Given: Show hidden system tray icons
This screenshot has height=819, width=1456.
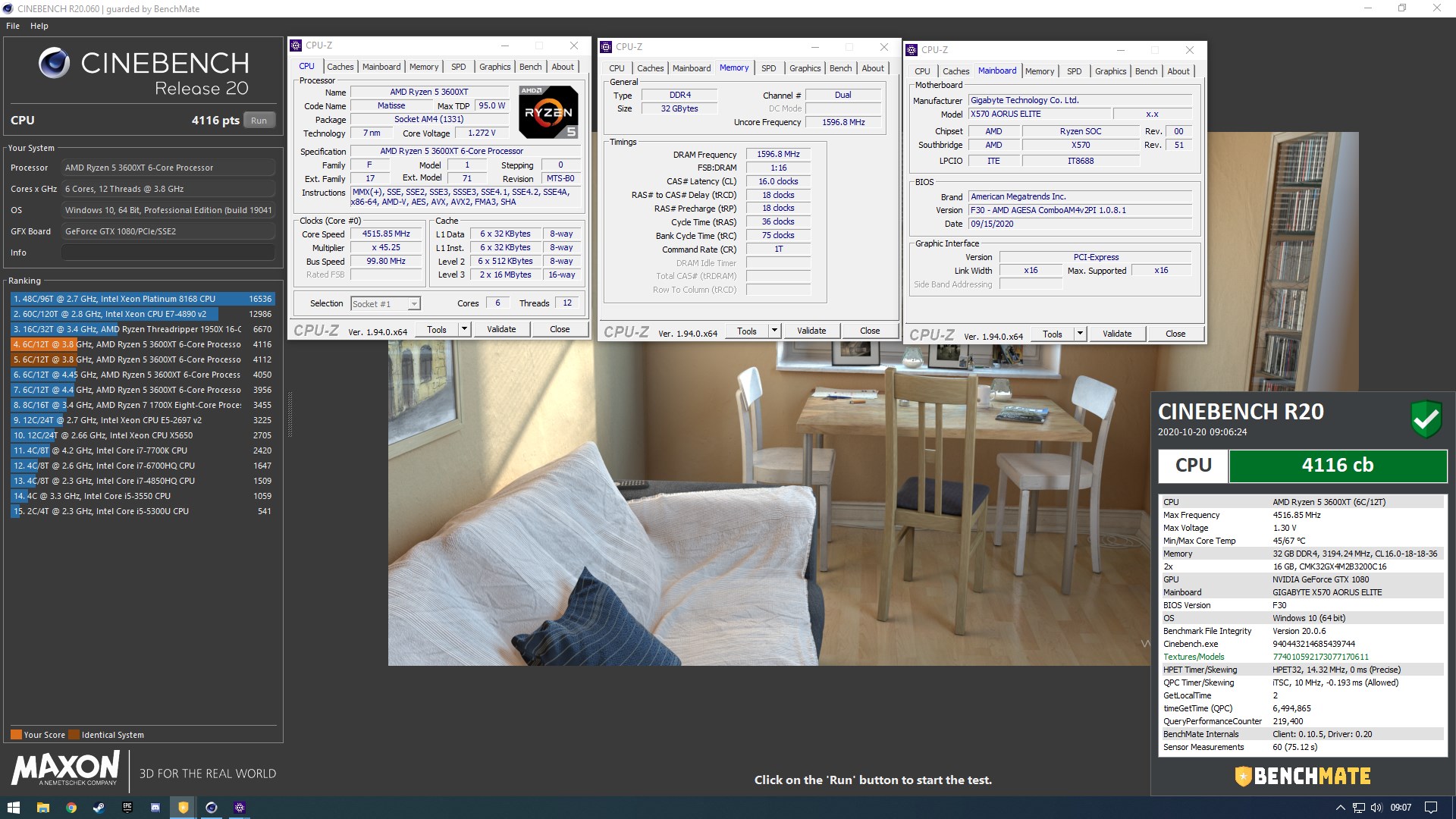Looking at the screenshot, I should point(1340,808).
